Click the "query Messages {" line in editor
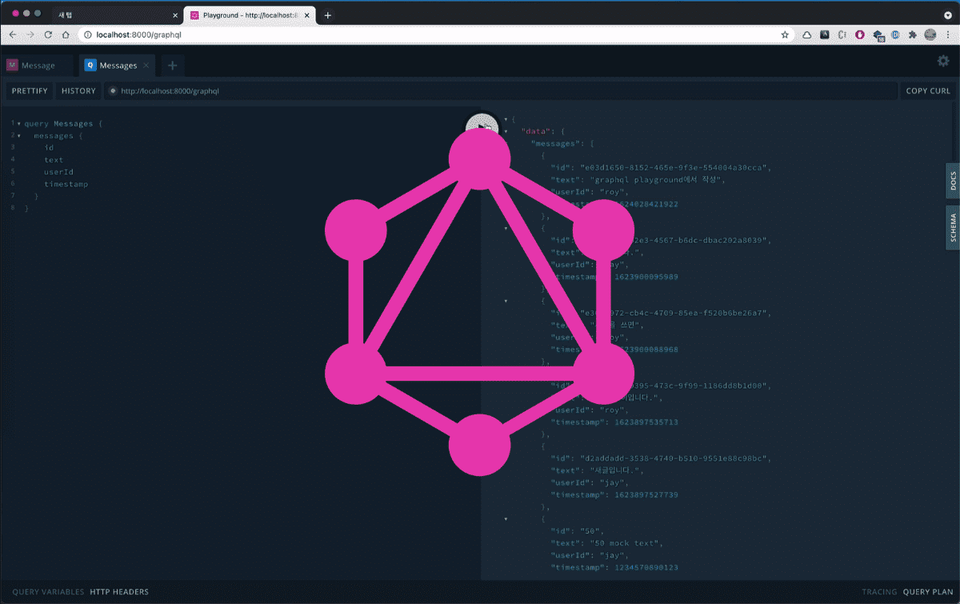 tap(63, 124)
